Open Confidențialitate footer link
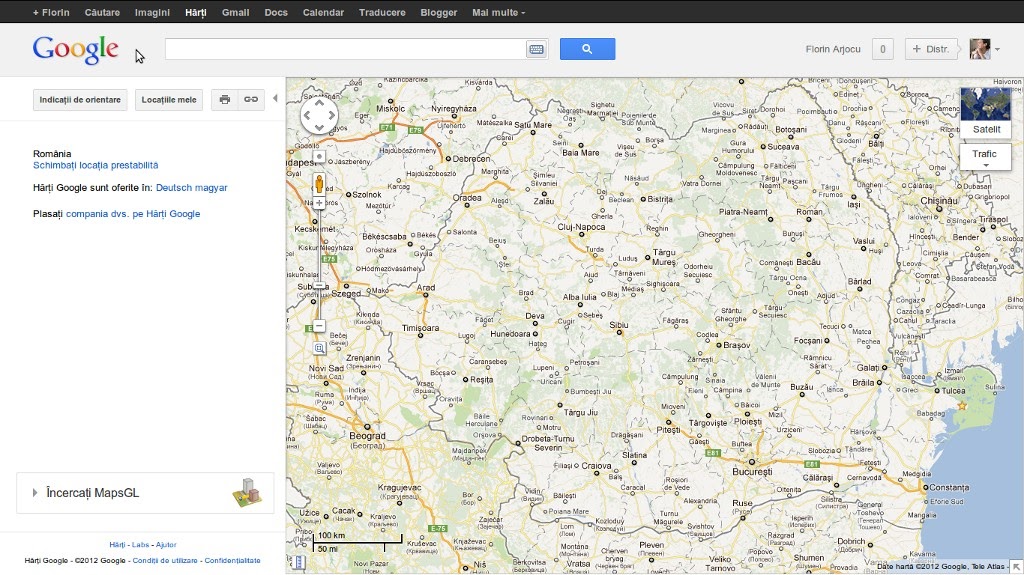 (232, 560)
